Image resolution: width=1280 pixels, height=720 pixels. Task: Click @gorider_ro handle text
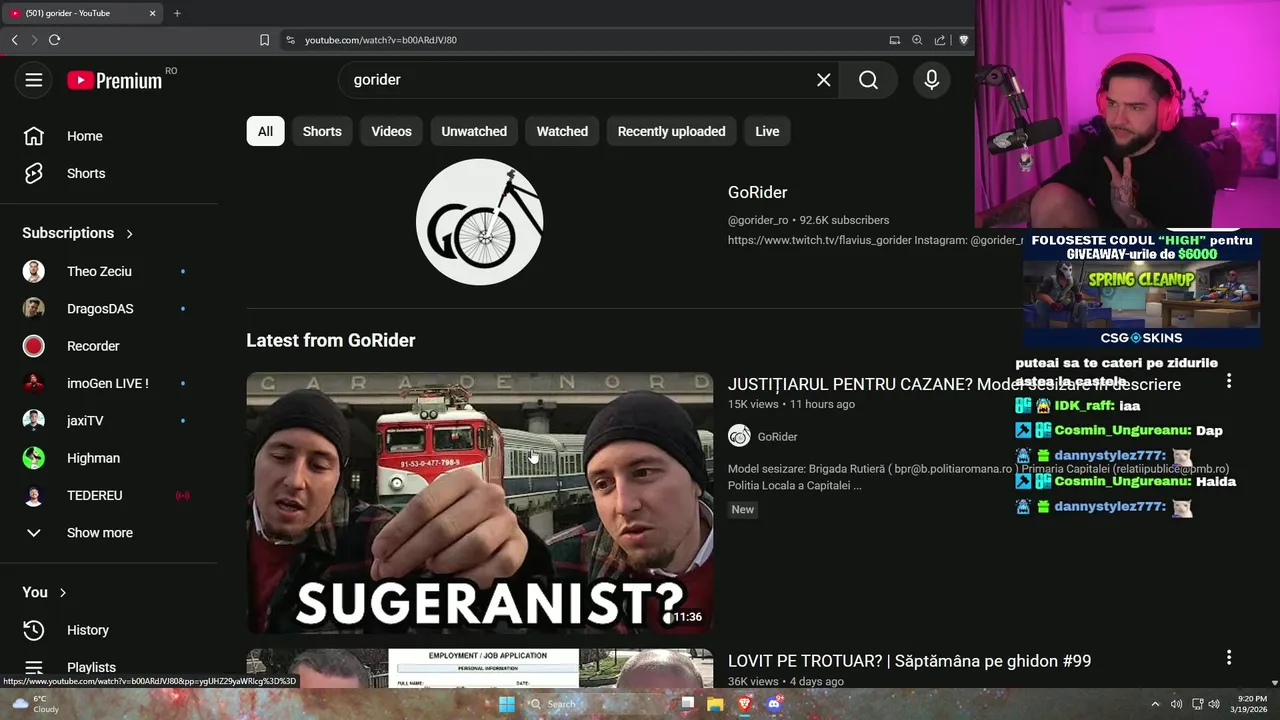coord(758,220)
